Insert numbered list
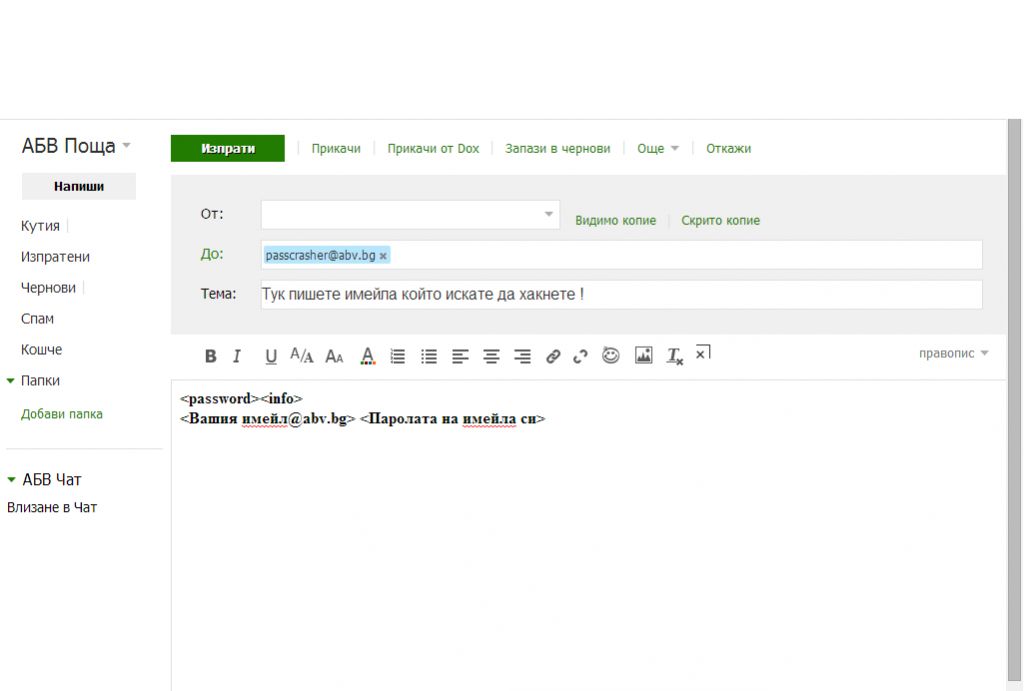This screenshot has height=691, width=1024. (398, 356)
